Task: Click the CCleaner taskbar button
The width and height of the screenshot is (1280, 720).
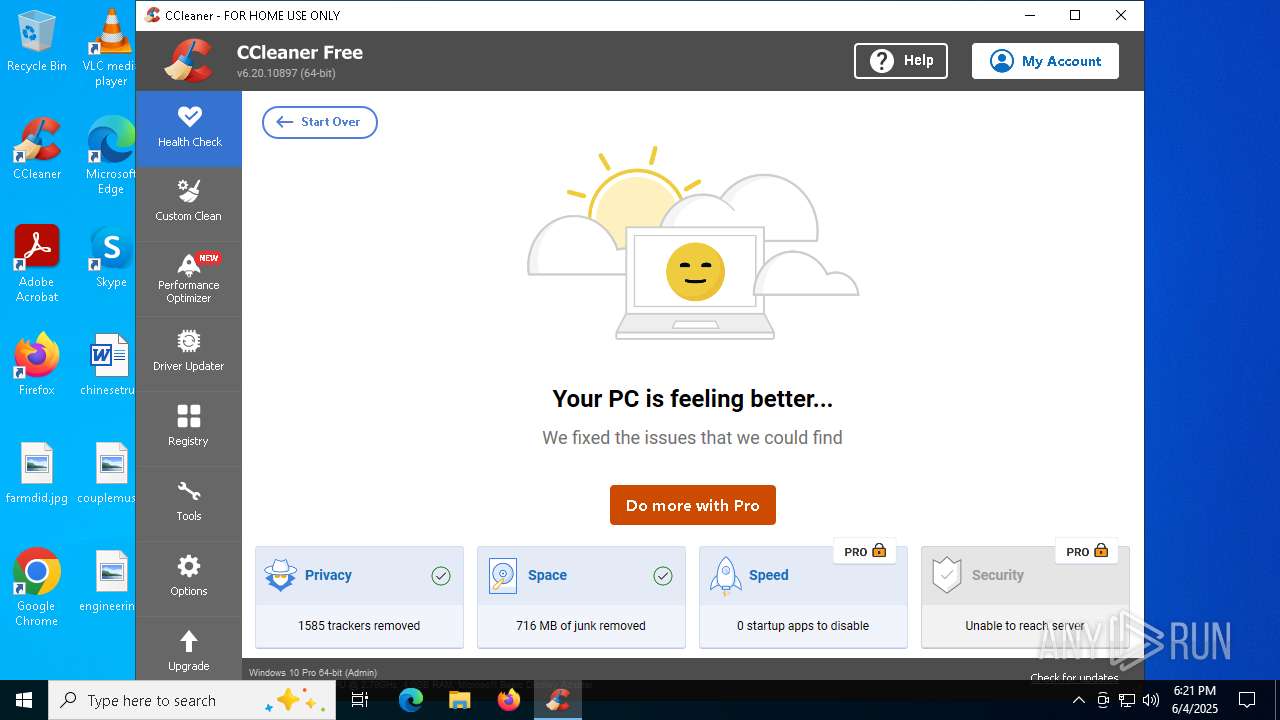Action: coord(558,700)
